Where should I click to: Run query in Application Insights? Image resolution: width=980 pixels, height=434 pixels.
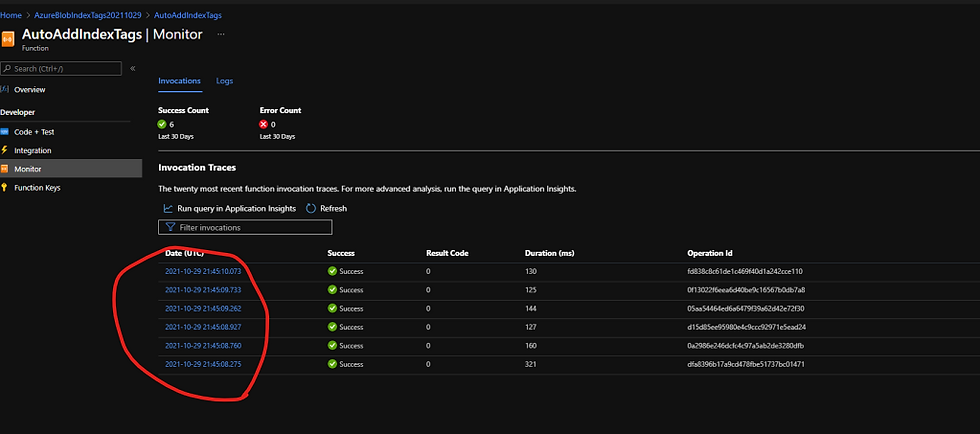point(229,208)
